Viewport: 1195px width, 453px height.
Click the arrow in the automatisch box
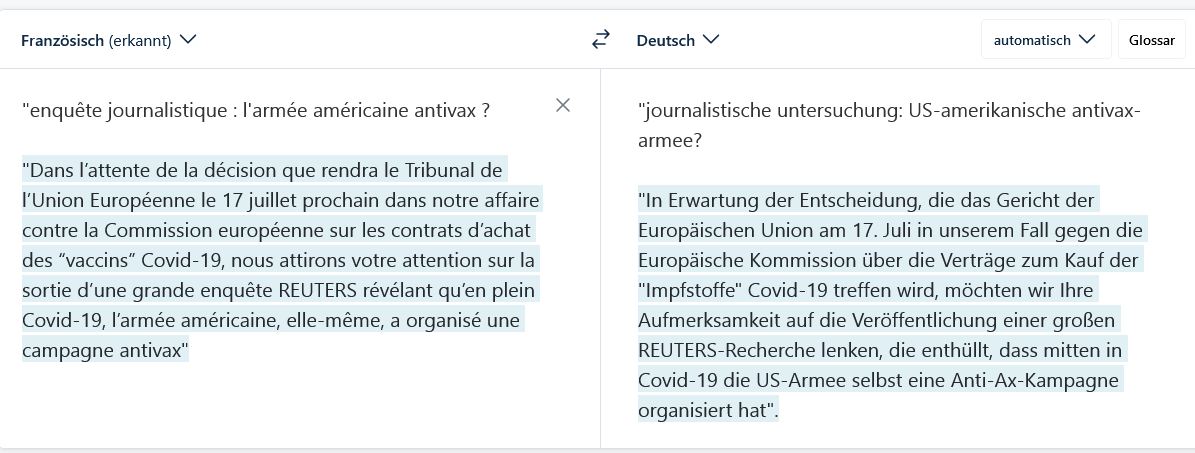pos(1088,40)
